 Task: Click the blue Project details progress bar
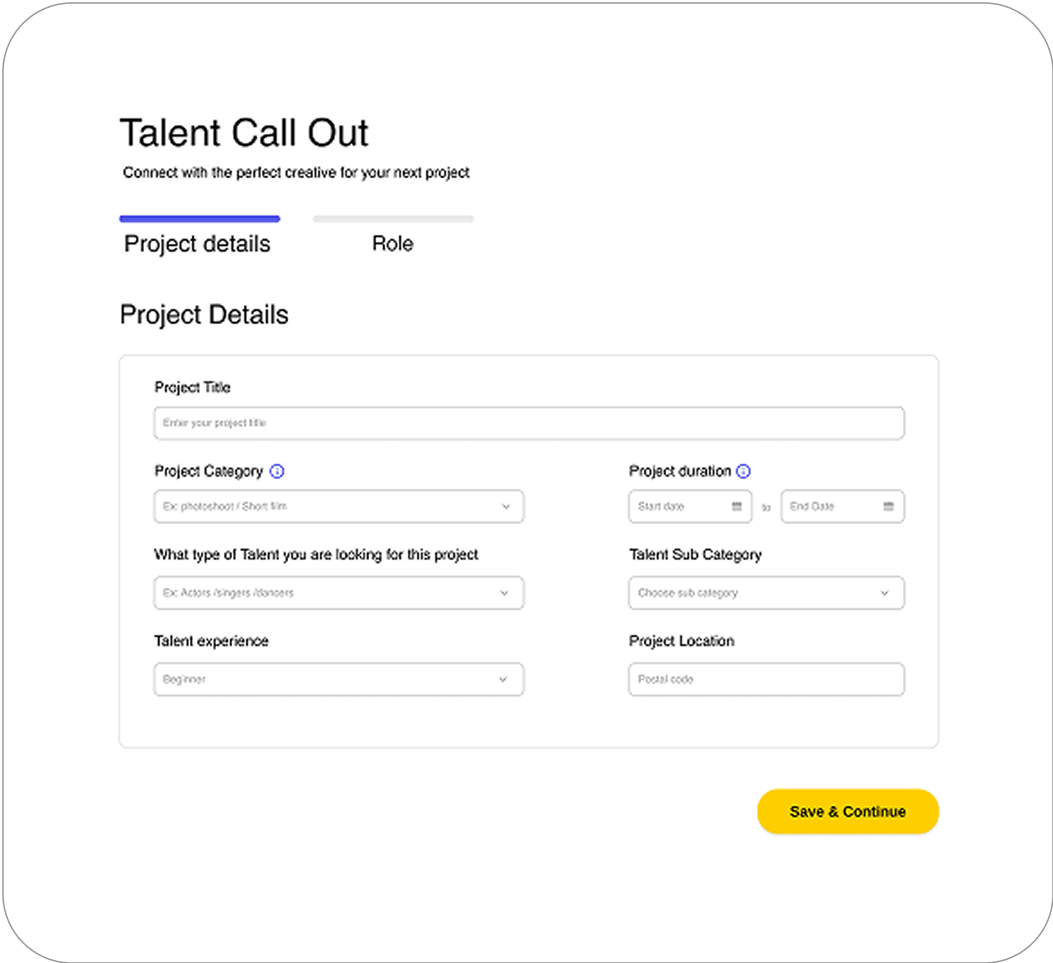(199, 218)
